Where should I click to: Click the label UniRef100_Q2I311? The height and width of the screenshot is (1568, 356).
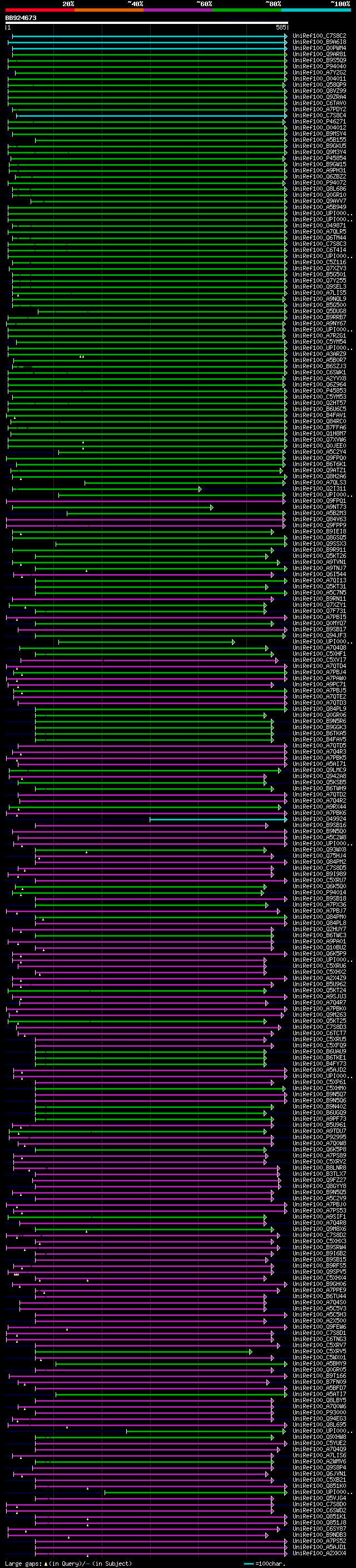[x=319, y=489]
